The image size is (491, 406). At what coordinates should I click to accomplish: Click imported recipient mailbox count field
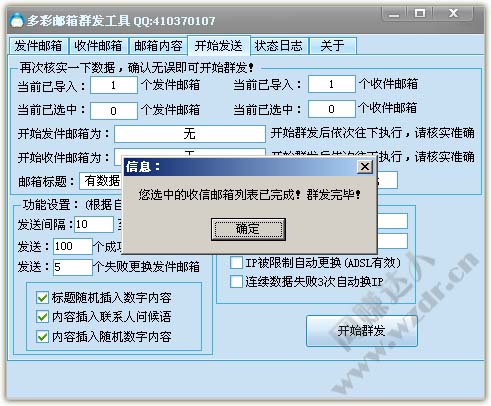[332, 84]
